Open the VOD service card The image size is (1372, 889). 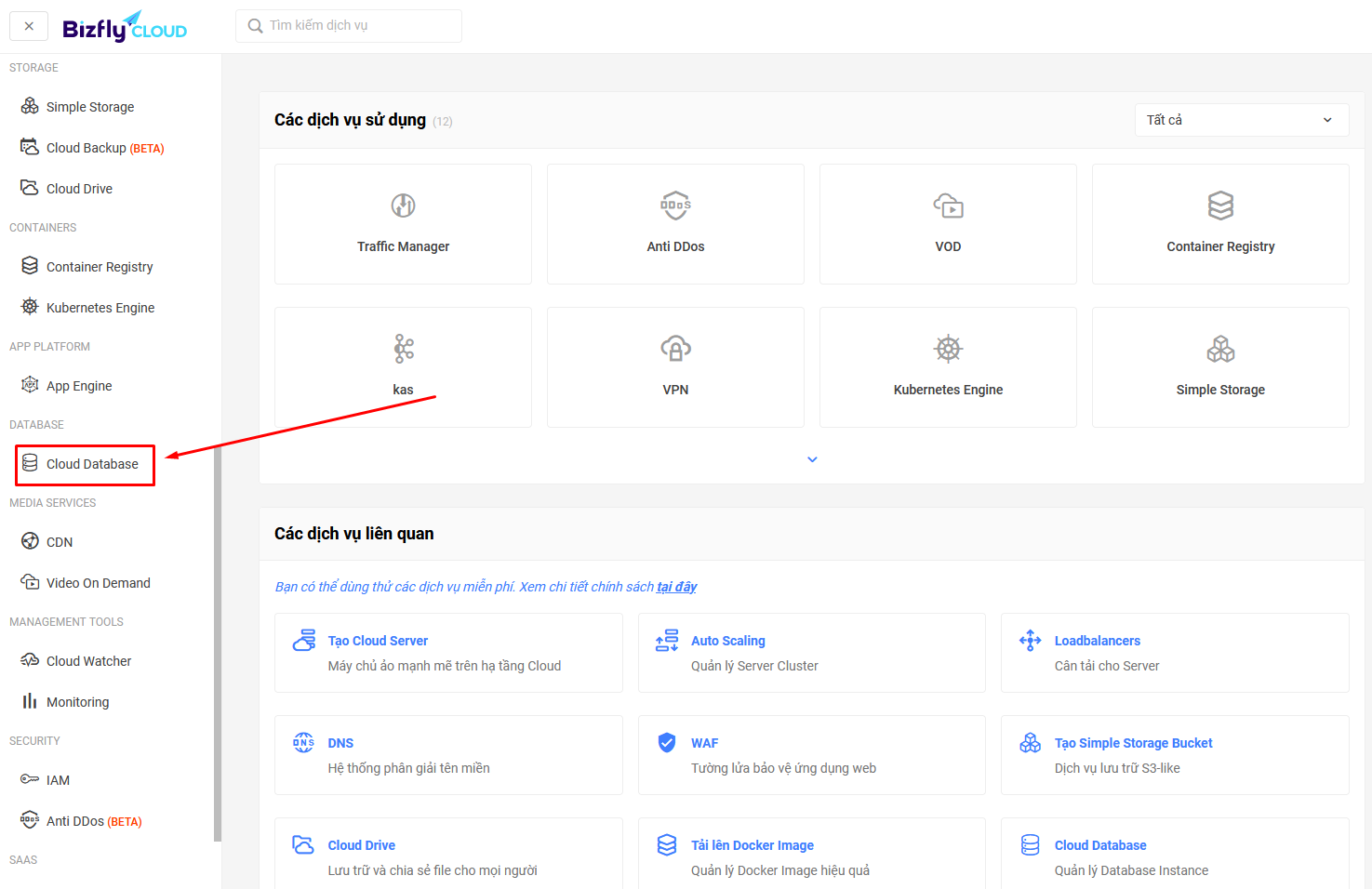(948, 224)
